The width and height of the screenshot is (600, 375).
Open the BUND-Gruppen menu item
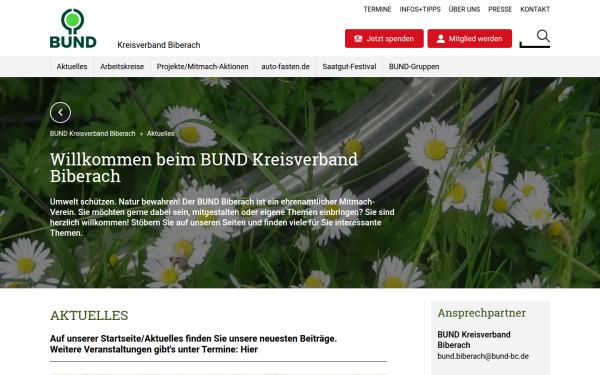(x=414, y=67)
